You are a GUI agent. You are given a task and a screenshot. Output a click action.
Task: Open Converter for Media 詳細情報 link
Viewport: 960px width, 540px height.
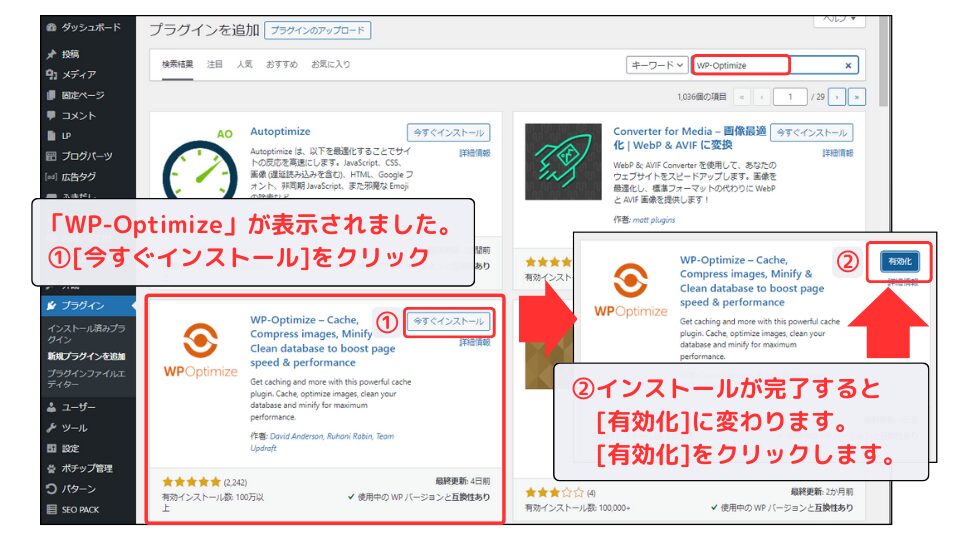point(838,153)
